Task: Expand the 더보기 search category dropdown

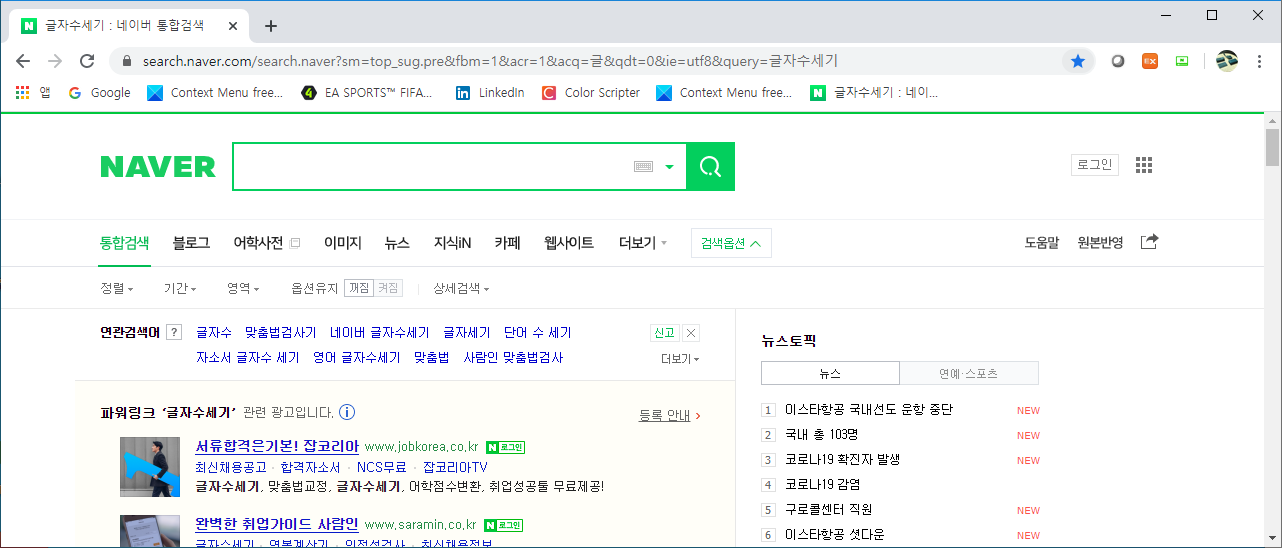Action: tap(643, 243)
